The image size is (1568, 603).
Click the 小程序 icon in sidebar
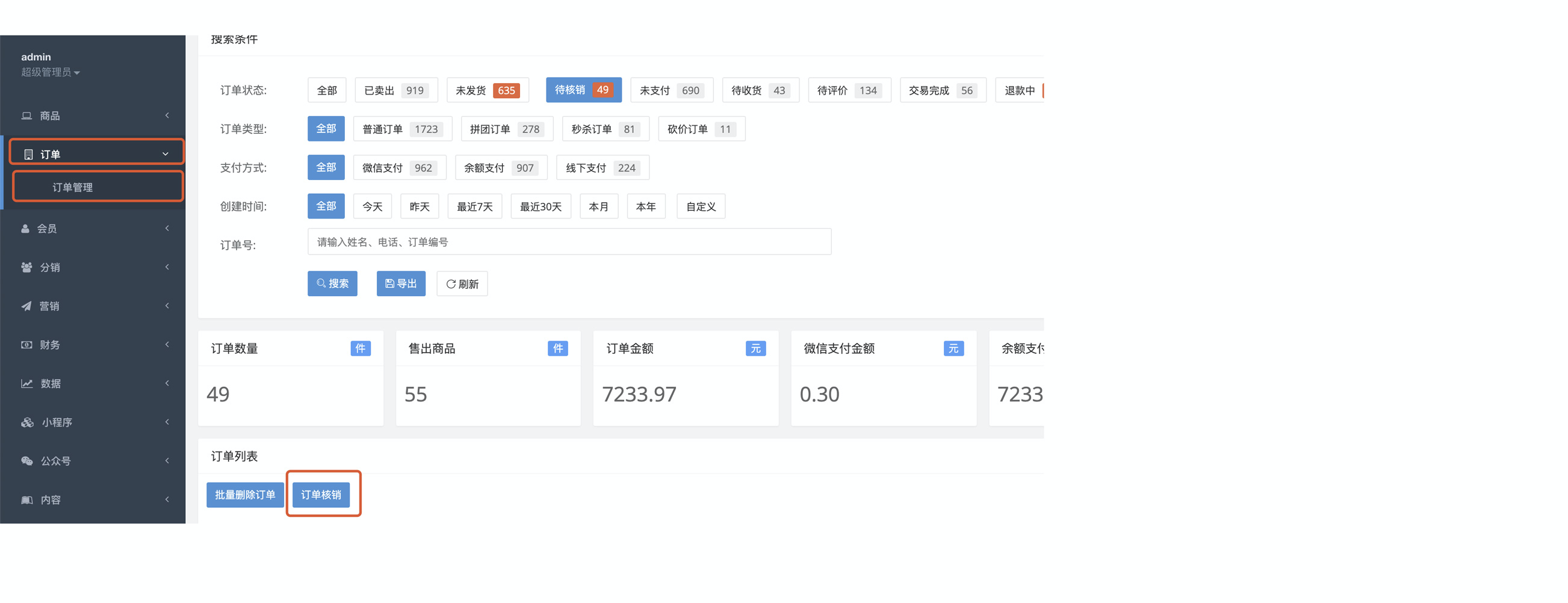[x=28, y=422]
